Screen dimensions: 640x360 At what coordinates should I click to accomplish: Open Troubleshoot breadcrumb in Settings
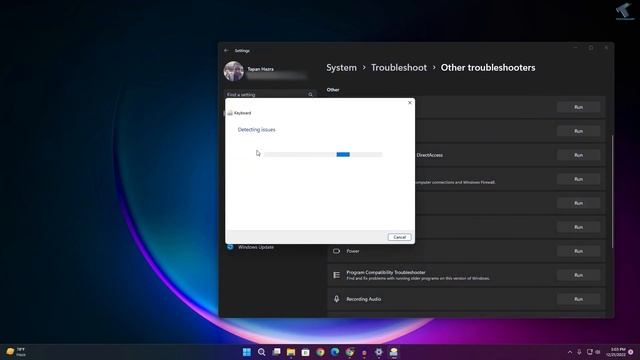coord(399,68)
